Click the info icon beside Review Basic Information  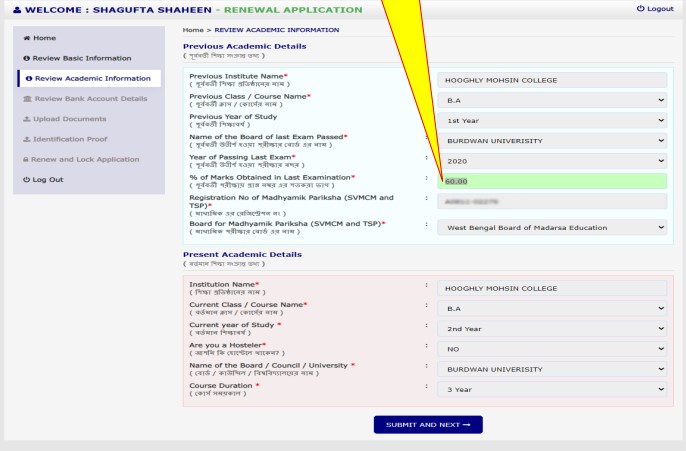(27, 58)
